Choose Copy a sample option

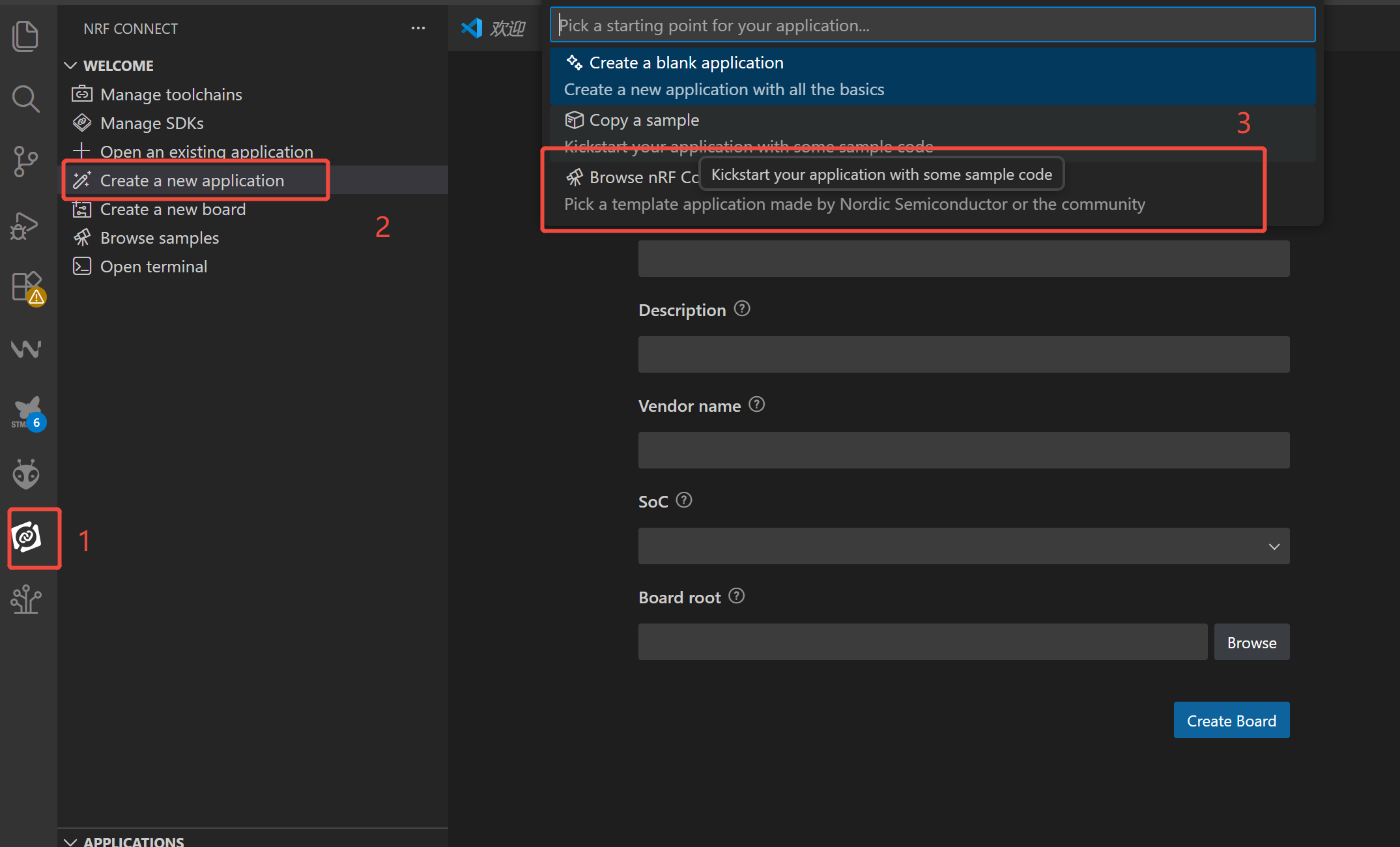(644, 121)
